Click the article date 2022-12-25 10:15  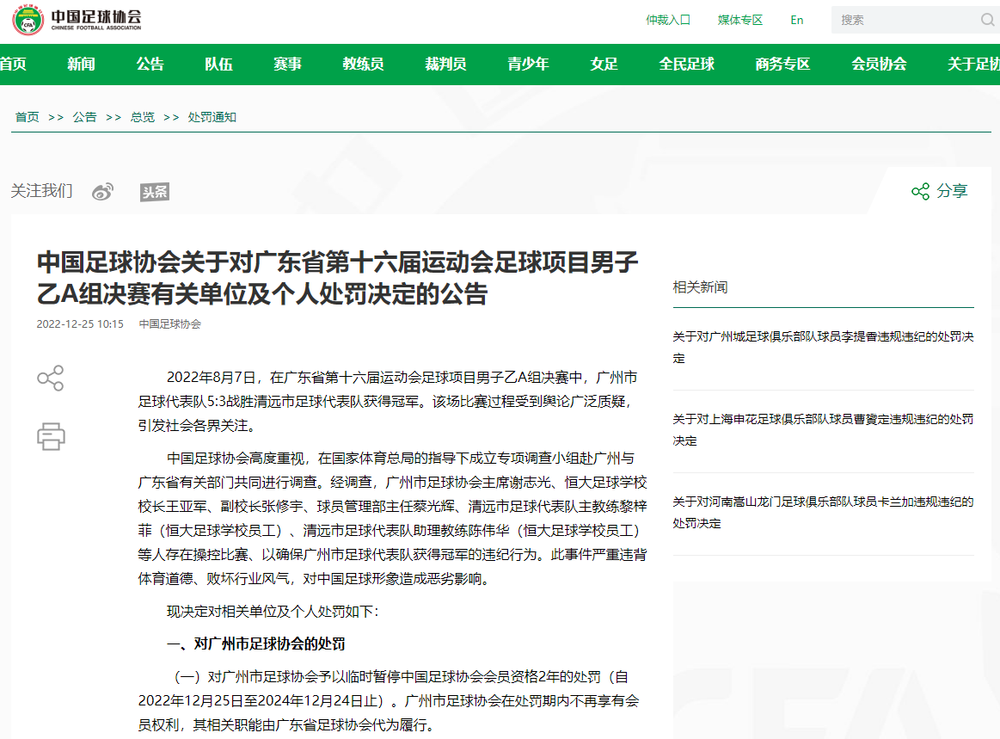80,324
